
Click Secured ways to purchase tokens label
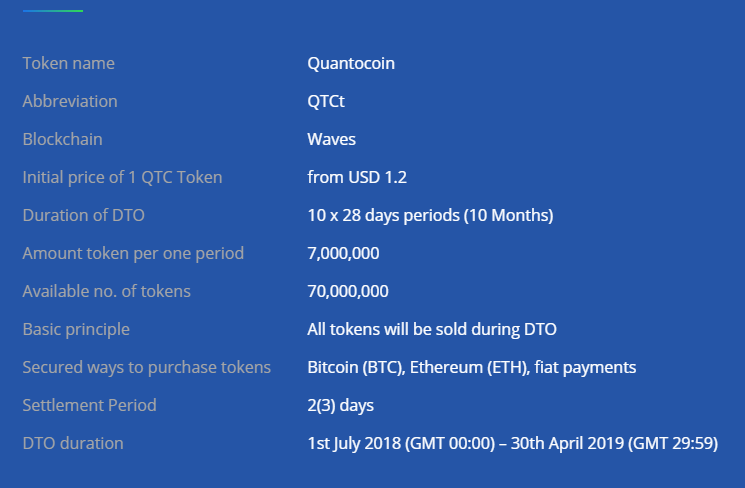pyautogui.click(x=146, y=367)
